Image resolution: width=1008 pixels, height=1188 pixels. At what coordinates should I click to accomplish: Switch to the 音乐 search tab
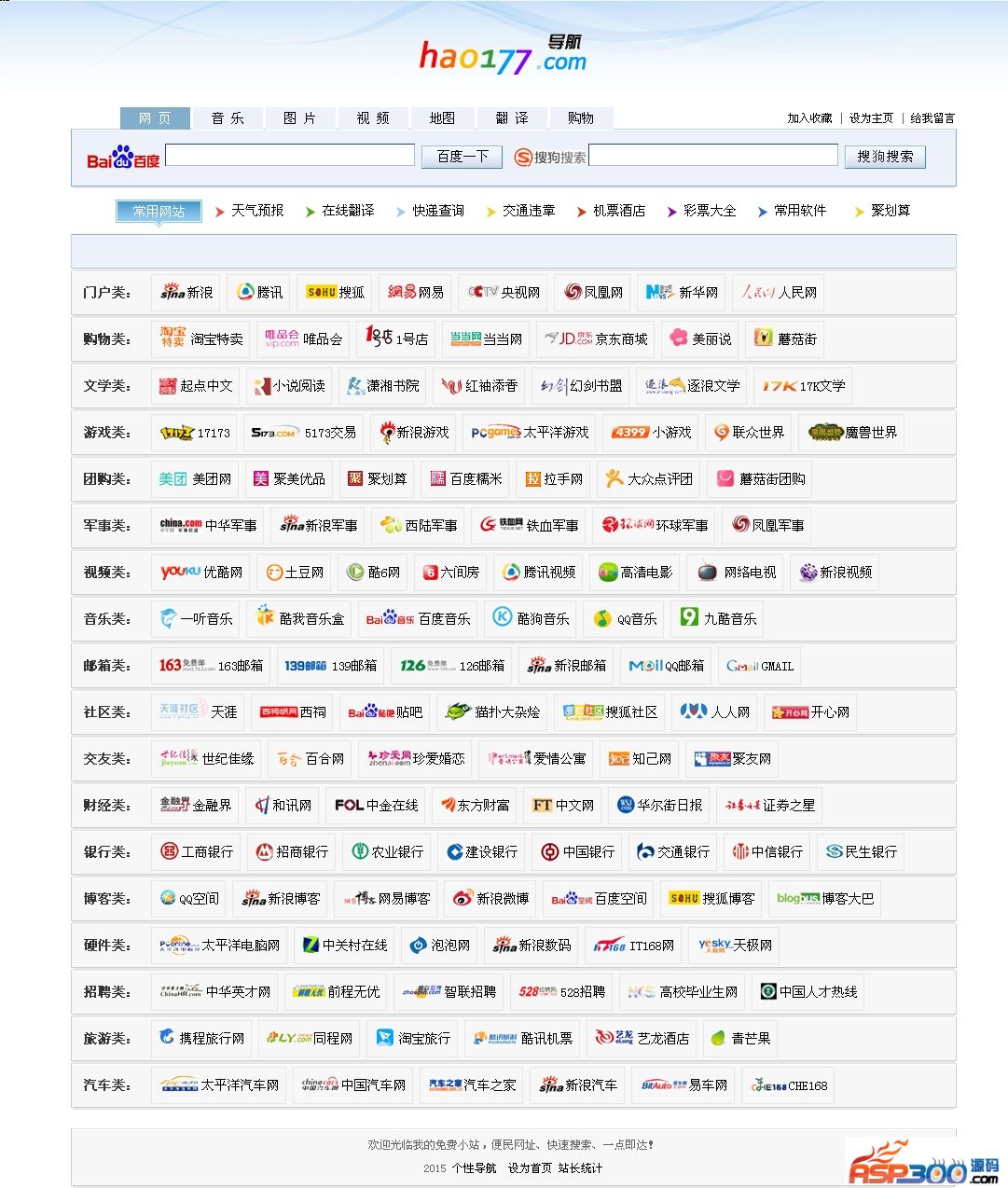(228, 117)
